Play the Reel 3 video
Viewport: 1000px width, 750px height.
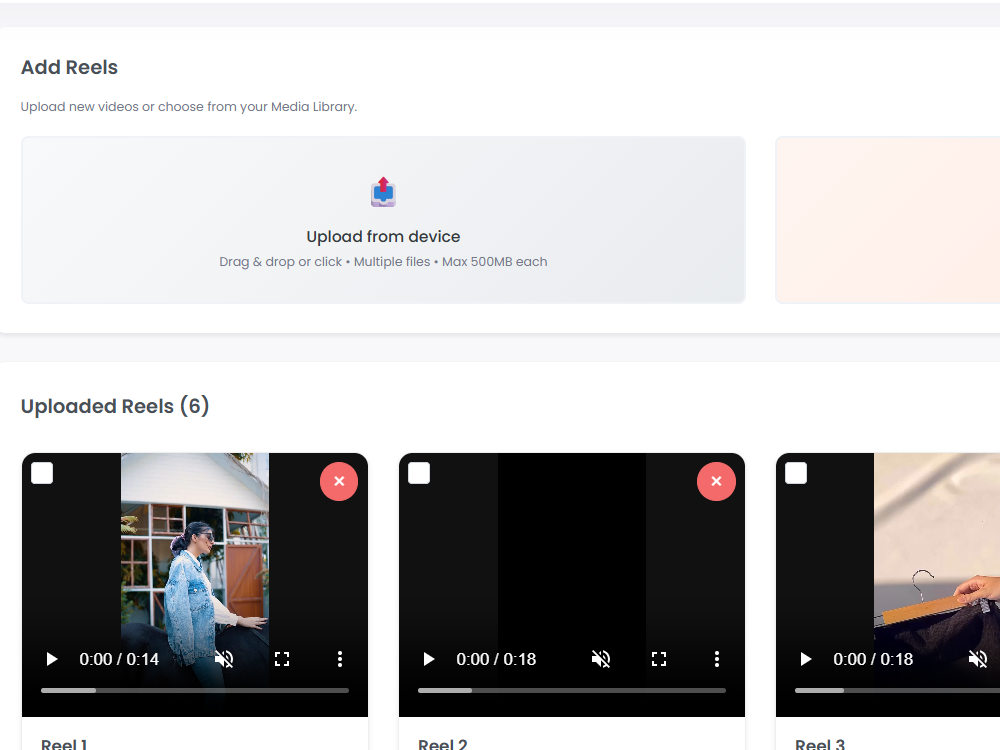tap(805, 659)
